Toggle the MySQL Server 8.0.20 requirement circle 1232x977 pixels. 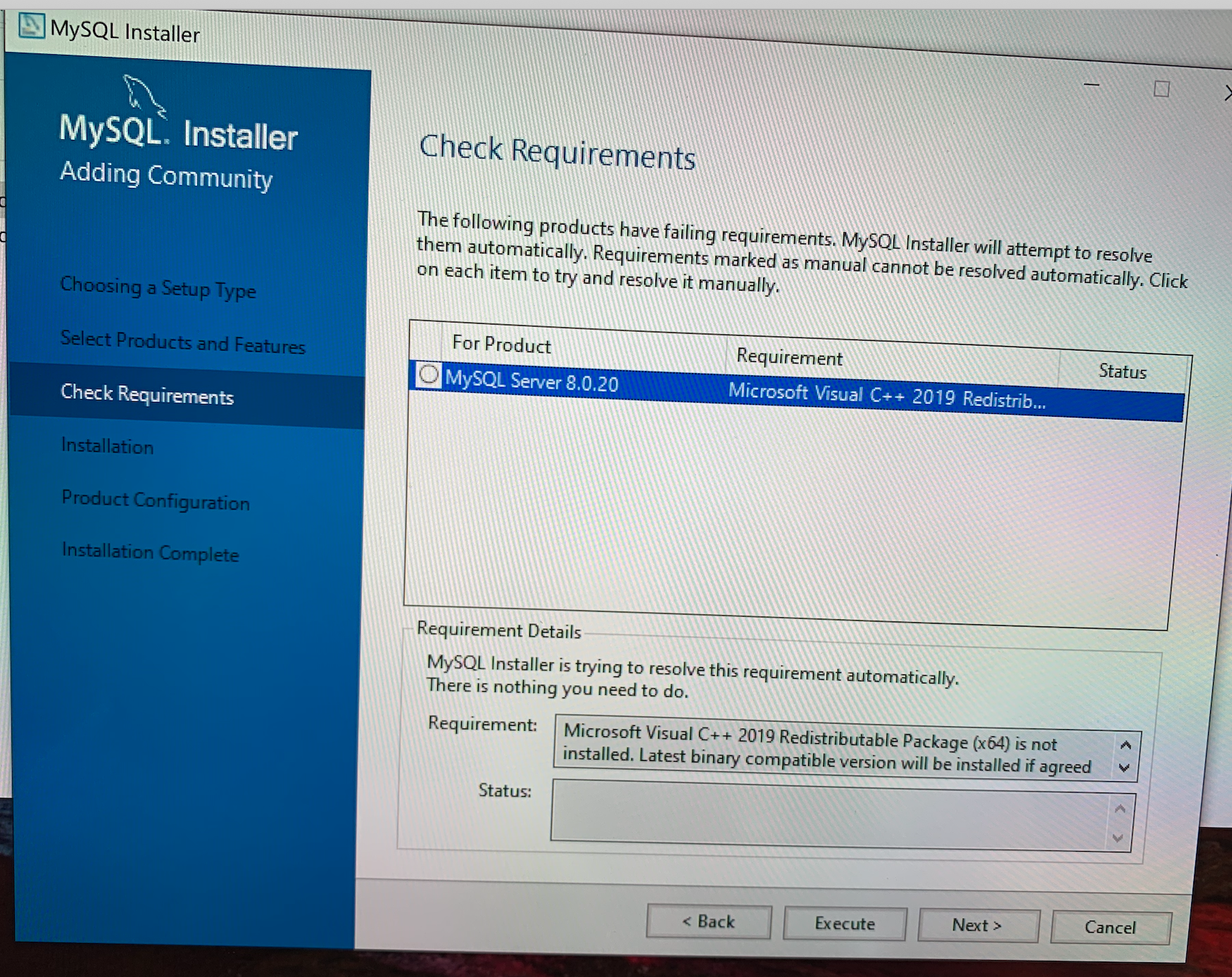(x=429, y=374)
